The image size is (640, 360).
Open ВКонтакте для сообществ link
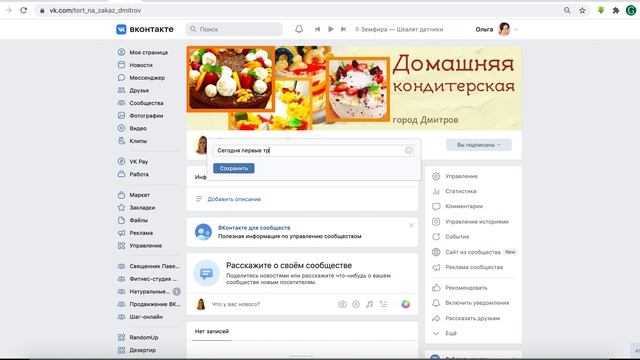pos(254,228)
